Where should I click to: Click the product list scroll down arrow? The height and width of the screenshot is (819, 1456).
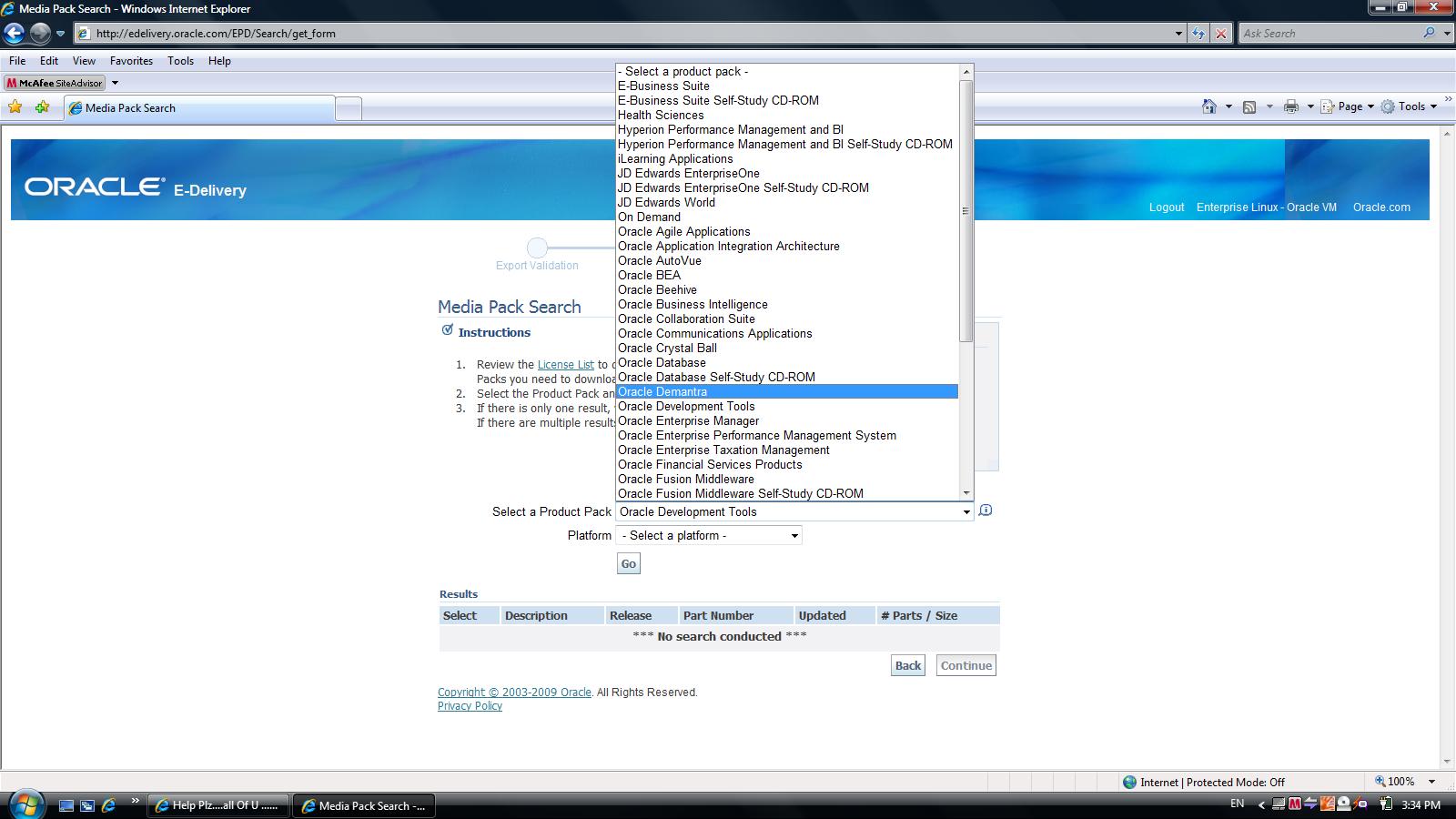click(966, 493)
